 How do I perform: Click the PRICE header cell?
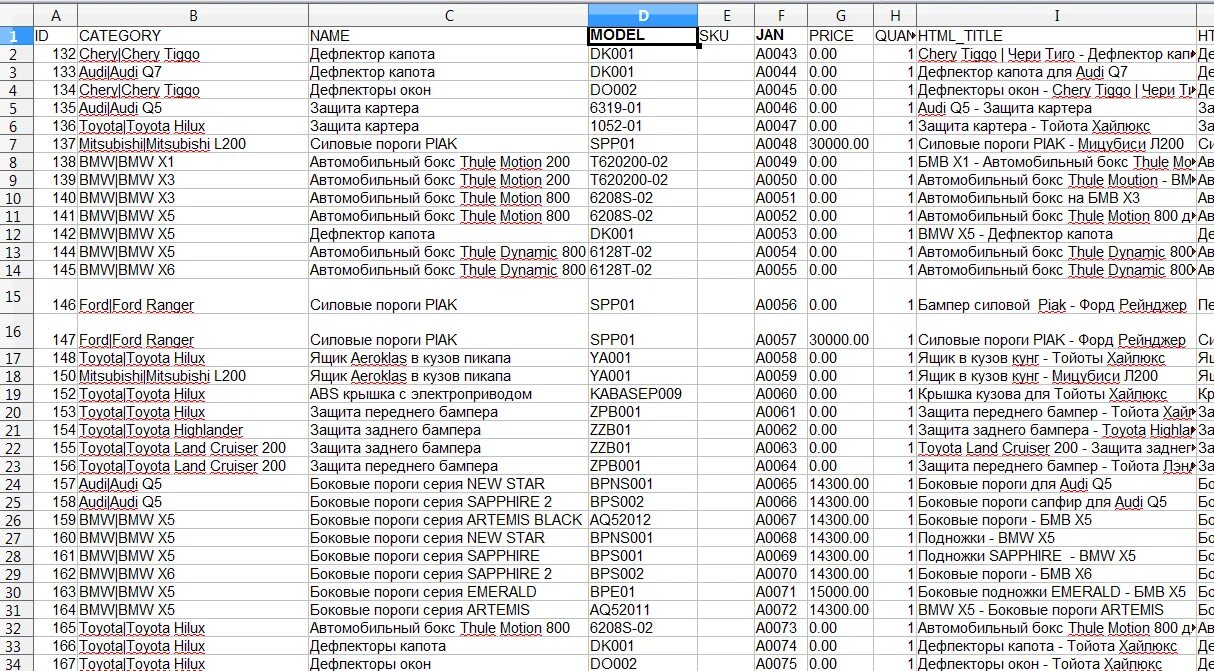coord(840,36)
